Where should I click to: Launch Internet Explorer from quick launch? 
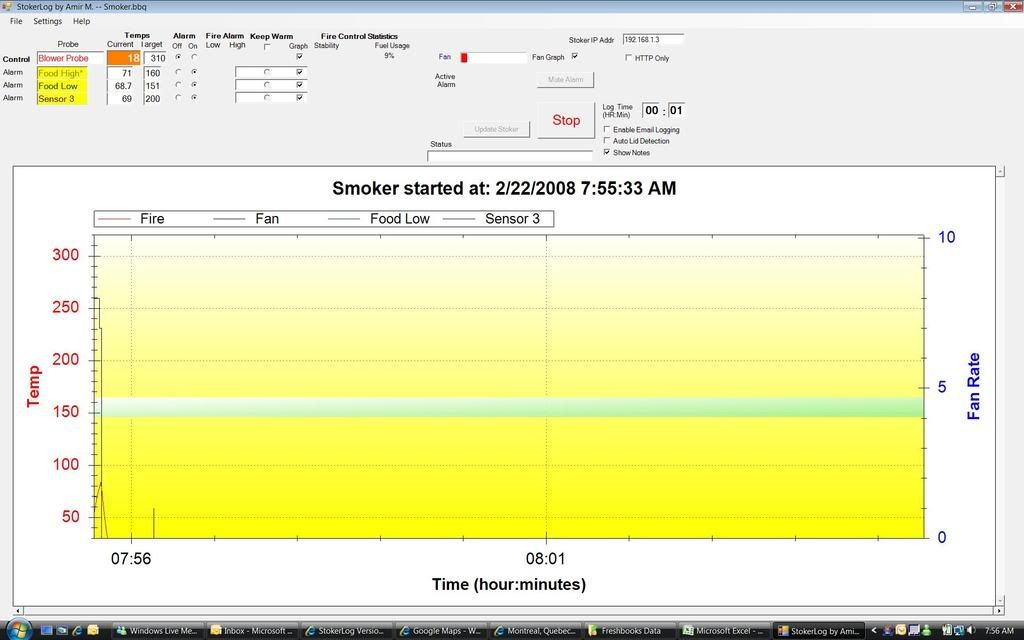click(78, 630)
